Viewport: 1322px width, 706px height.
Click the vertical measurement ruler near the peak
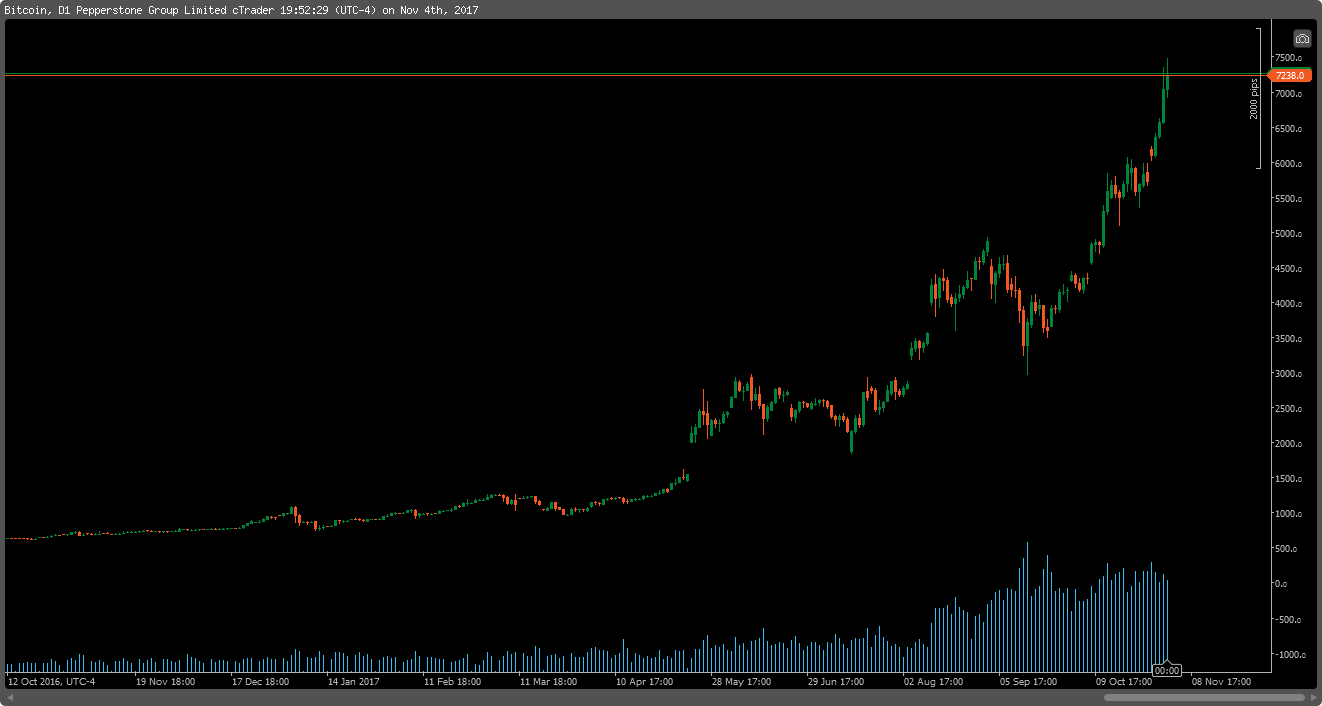pos(1258,97)
